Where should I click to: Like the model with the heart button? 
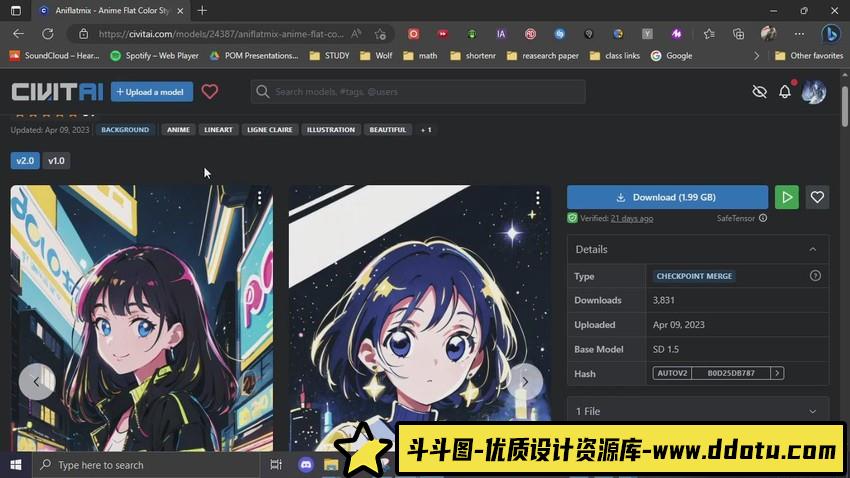(x=817, y=197)
